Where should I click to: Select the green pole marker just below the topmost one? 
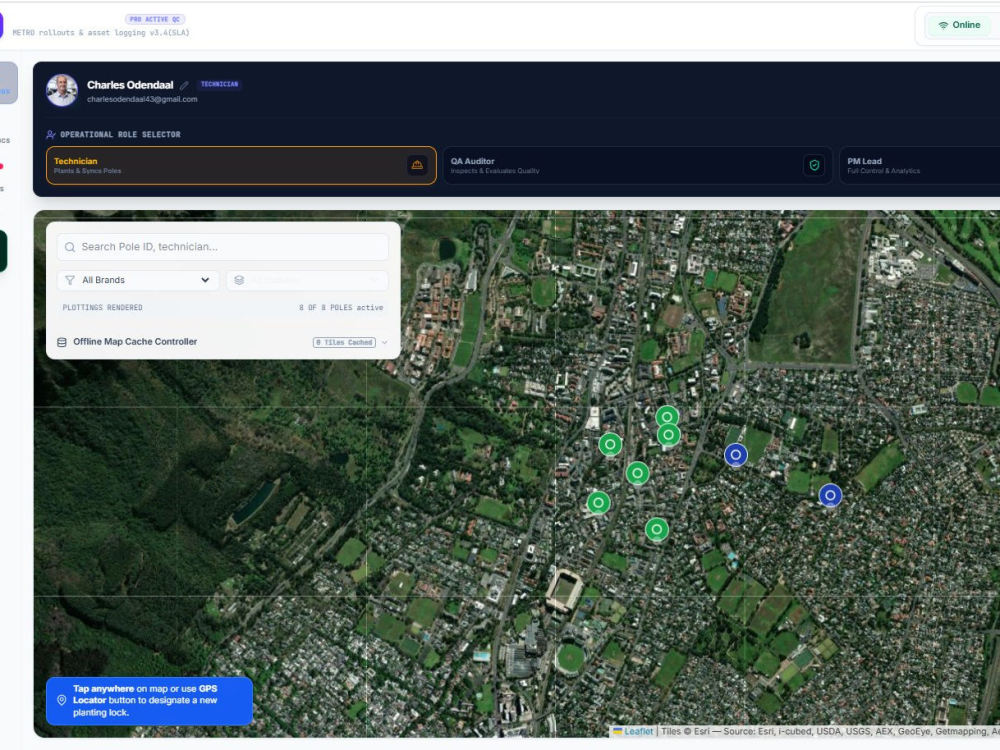tap(668, 435)
